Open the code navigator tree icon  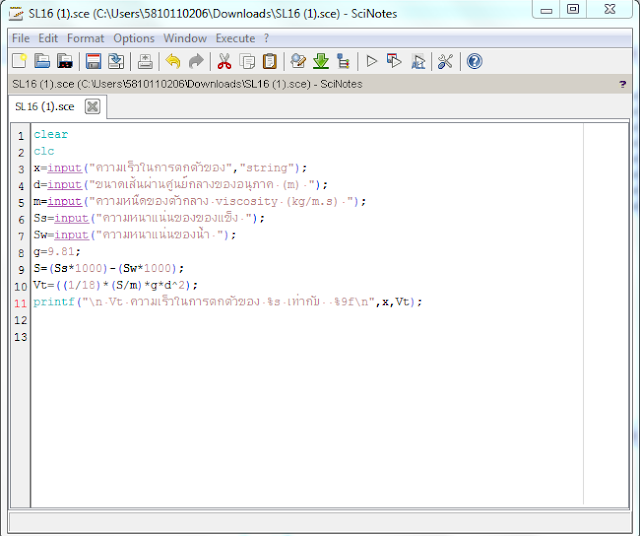point(343,61)
